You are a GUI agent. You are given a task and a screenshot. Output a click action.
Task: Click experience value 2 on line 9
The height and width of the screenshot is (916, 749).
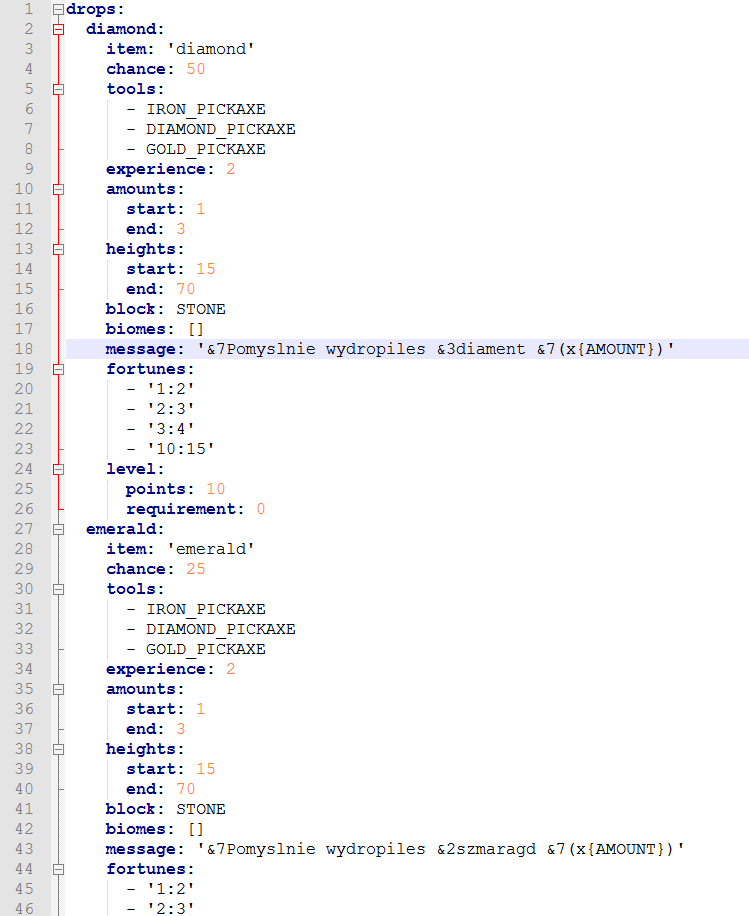coord(231,169)
